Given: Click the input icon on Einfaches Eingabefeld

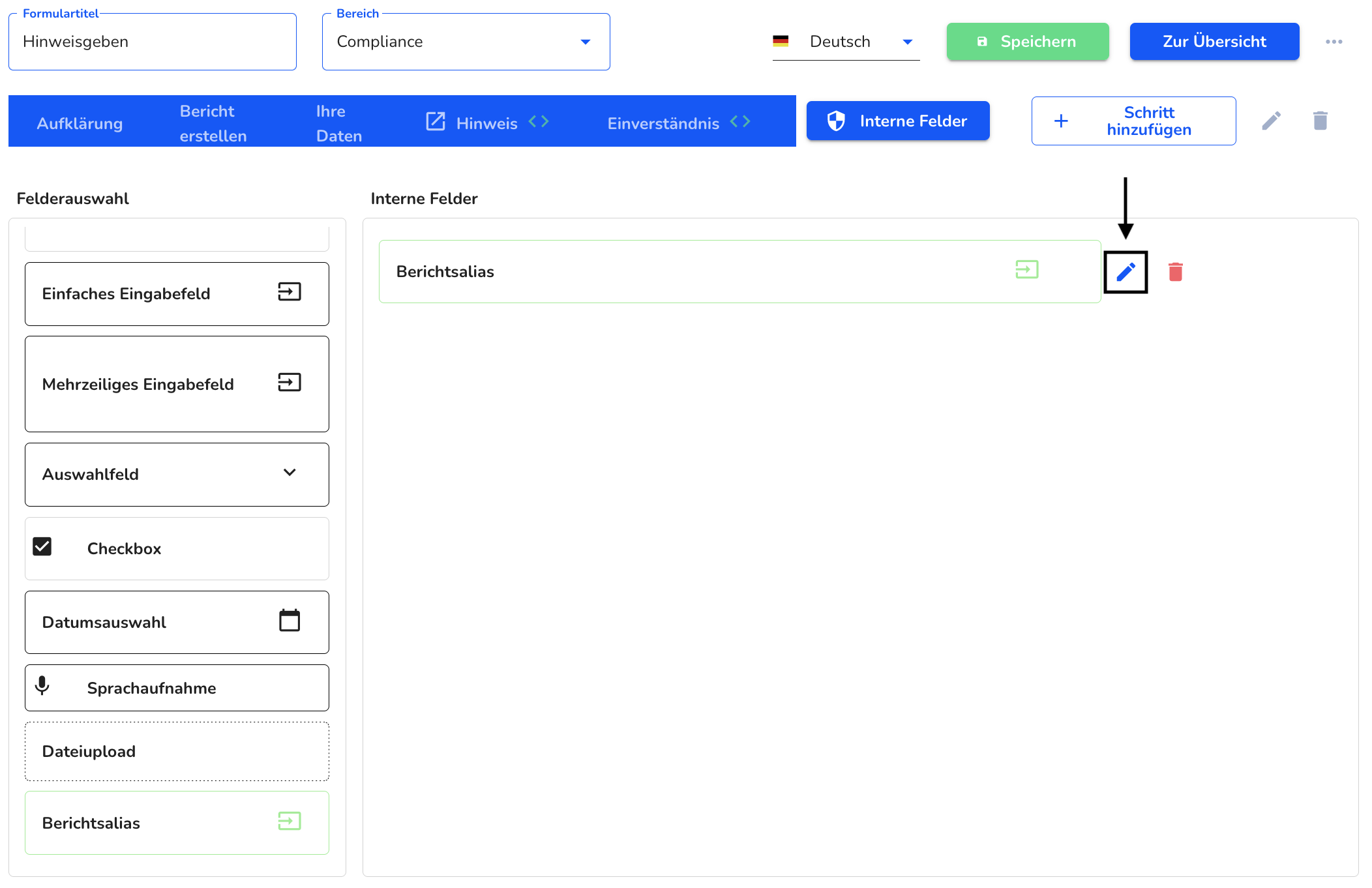Looking at the screenshot, I should click(x=290, y=291).
